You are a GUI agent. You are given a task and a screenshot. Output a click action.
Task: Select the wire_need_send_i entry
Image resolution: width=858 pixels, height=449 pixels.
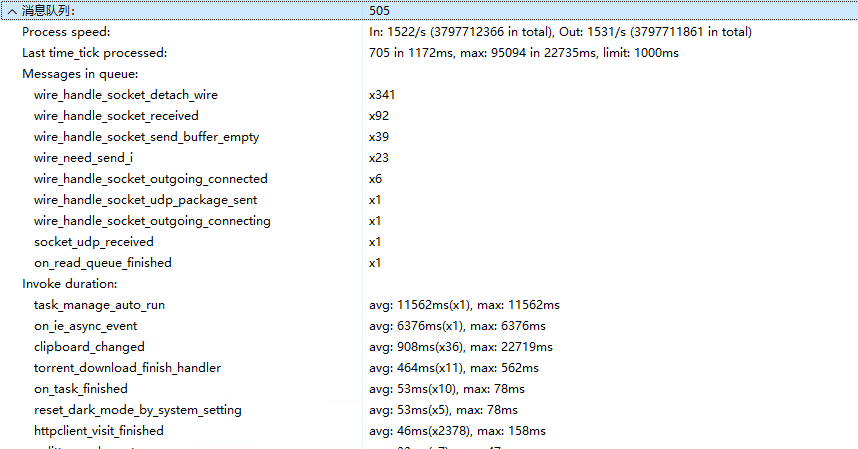tap(83, 158)
